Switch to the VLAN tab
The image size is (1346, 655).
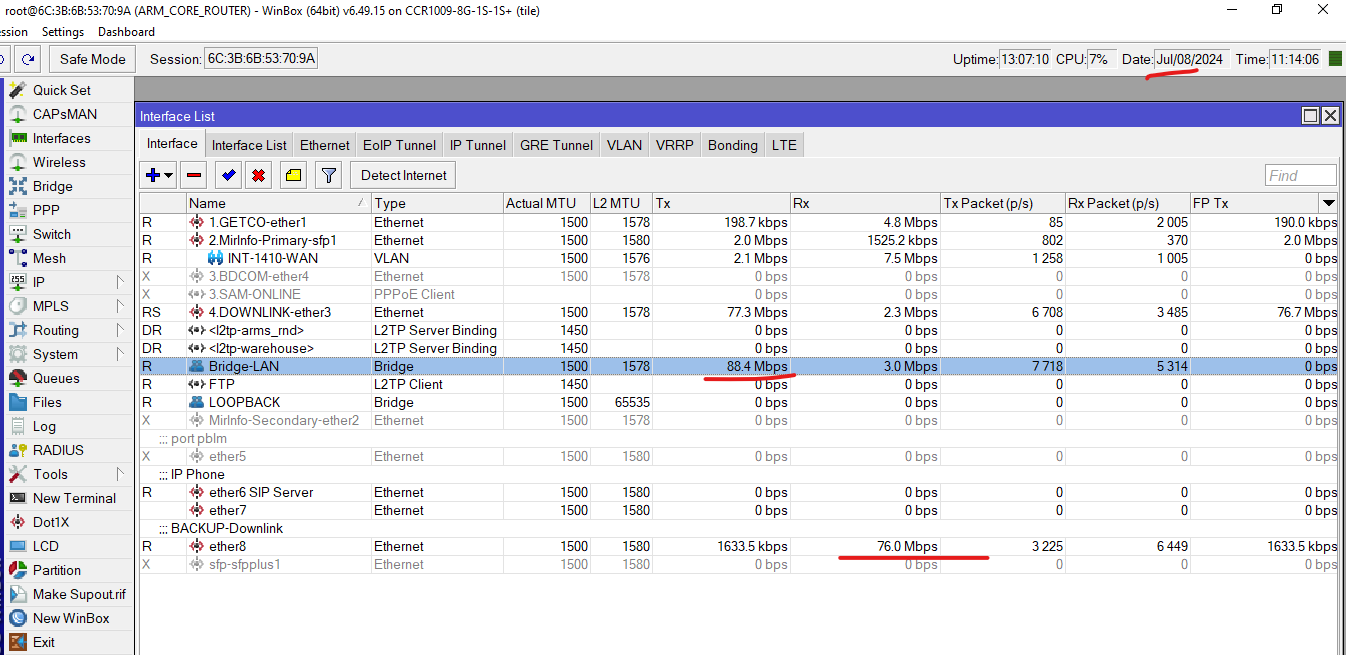(x=624, y=145)
